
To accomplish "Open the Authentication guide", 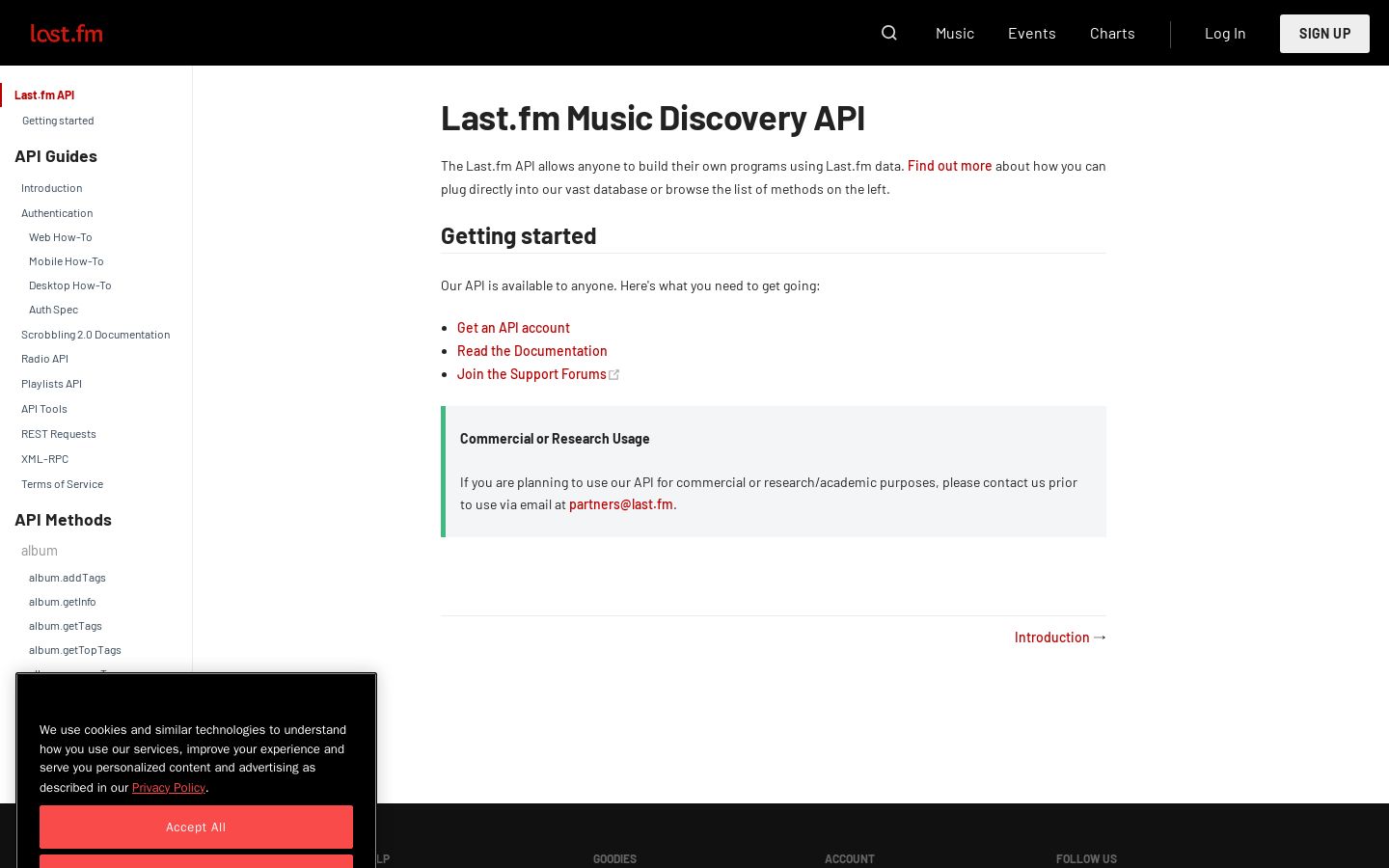I will (57, 213).
